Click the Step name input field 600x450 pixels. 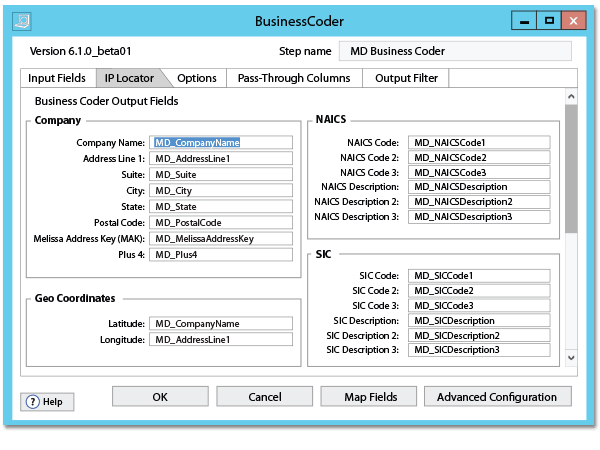(455, 51)
